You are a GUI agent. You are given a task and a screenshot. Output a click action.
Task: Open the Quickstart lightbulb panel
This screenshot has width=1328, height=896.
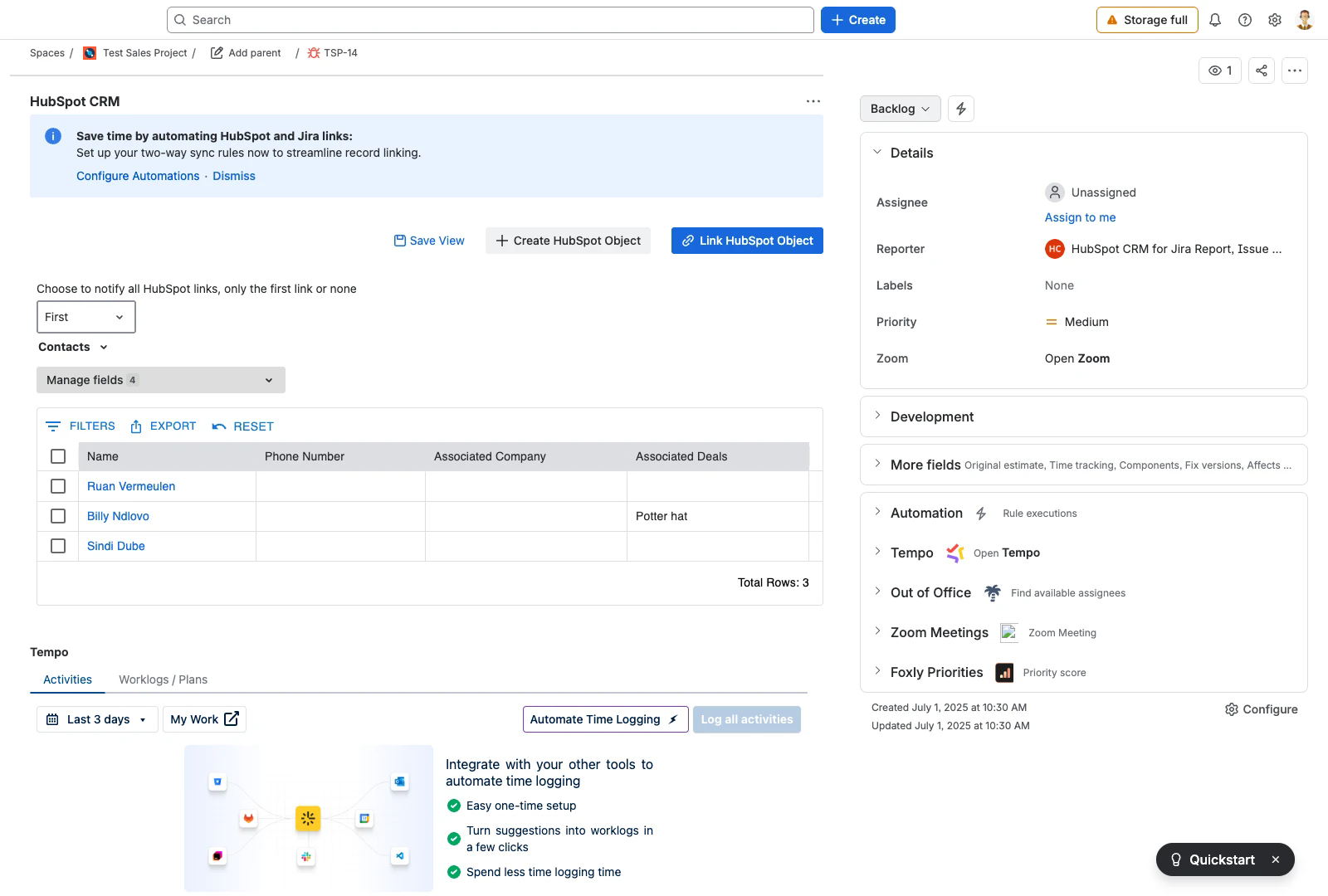[1213, 859]
